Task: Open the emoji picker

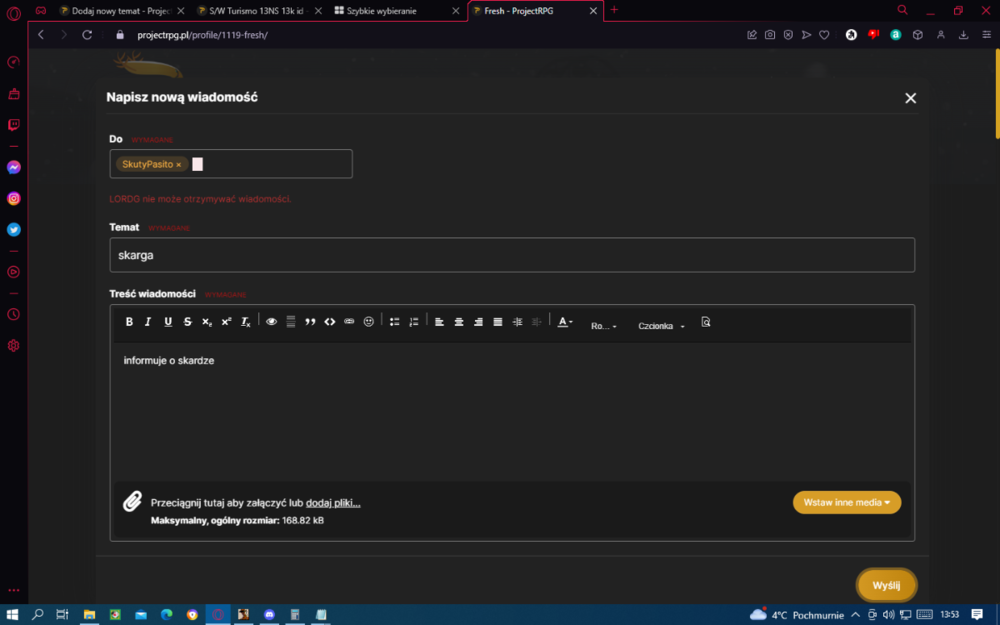Action: tap(369, 322)
